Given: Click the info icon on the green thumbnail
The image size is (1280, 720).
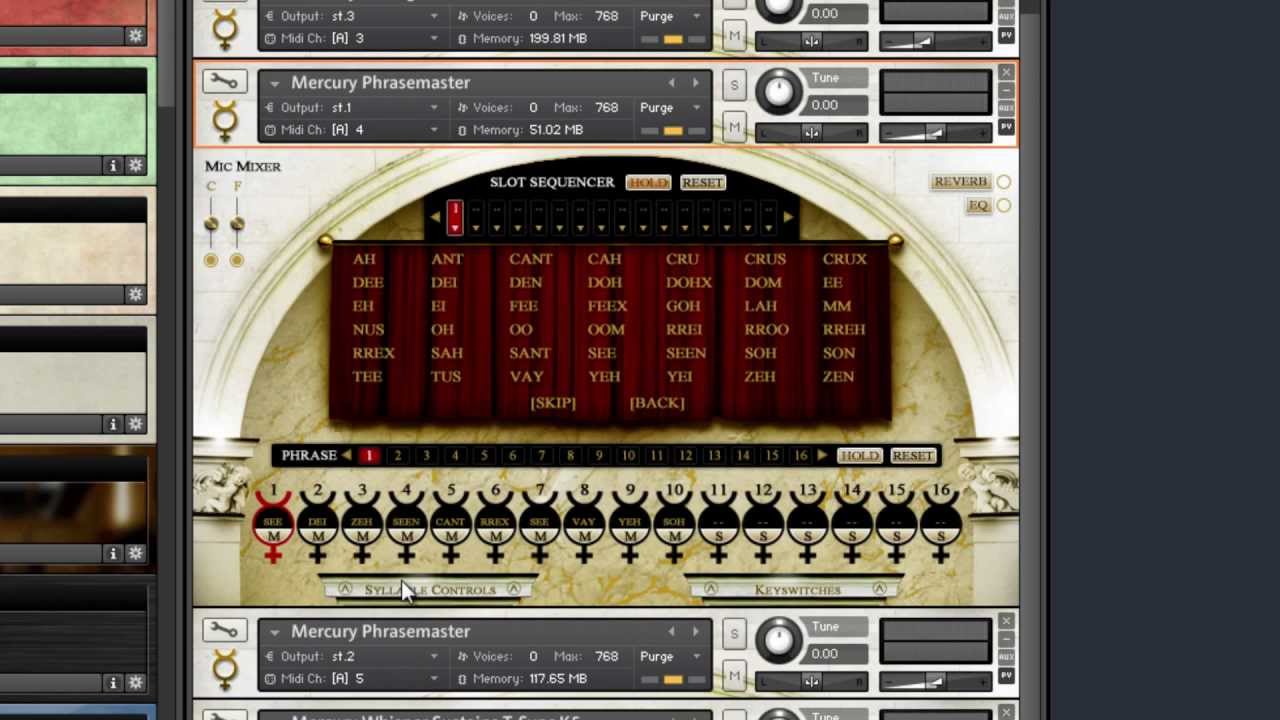Looking at the screenshot, I should 112,165.
